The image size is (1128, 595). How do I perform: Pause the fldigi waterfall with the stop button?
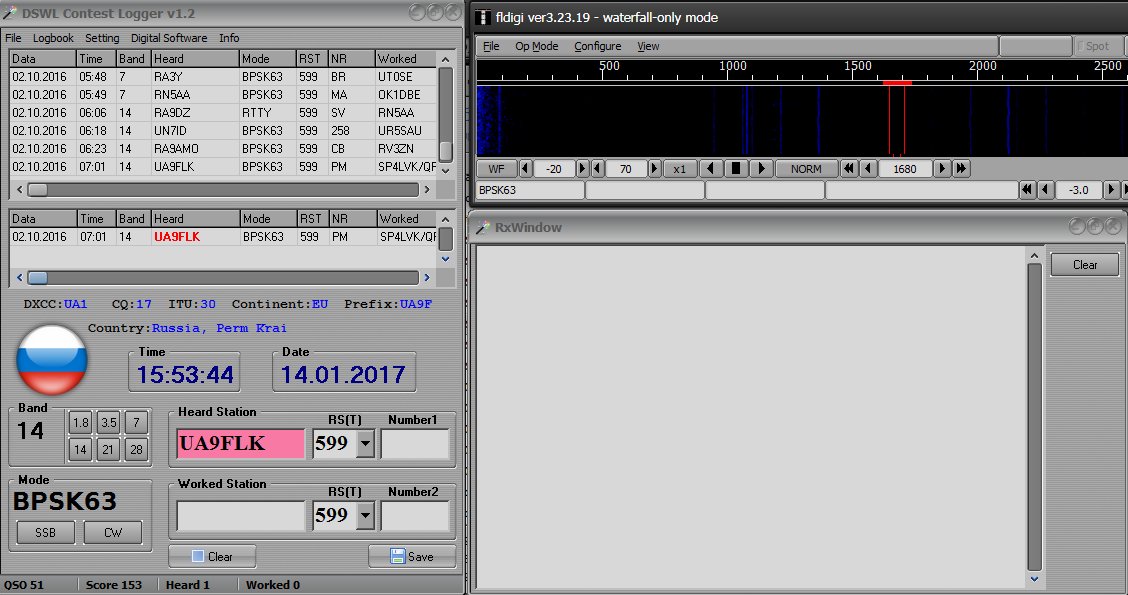pyautogui.click(x=735, y=169)
